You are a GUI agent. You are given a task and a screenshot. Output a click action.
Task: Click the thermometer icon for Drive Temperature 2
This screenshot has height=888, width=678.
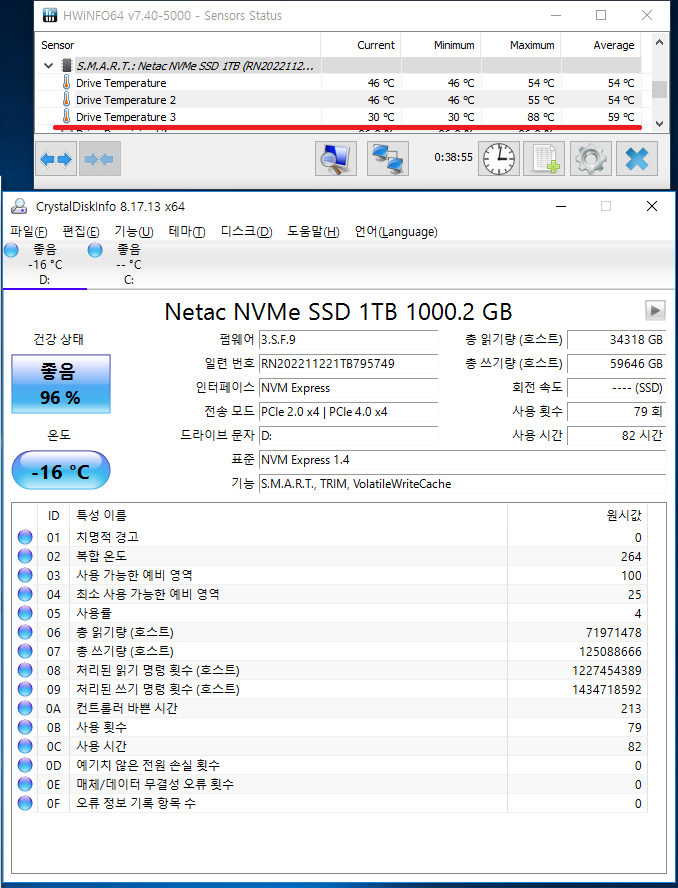66,100
